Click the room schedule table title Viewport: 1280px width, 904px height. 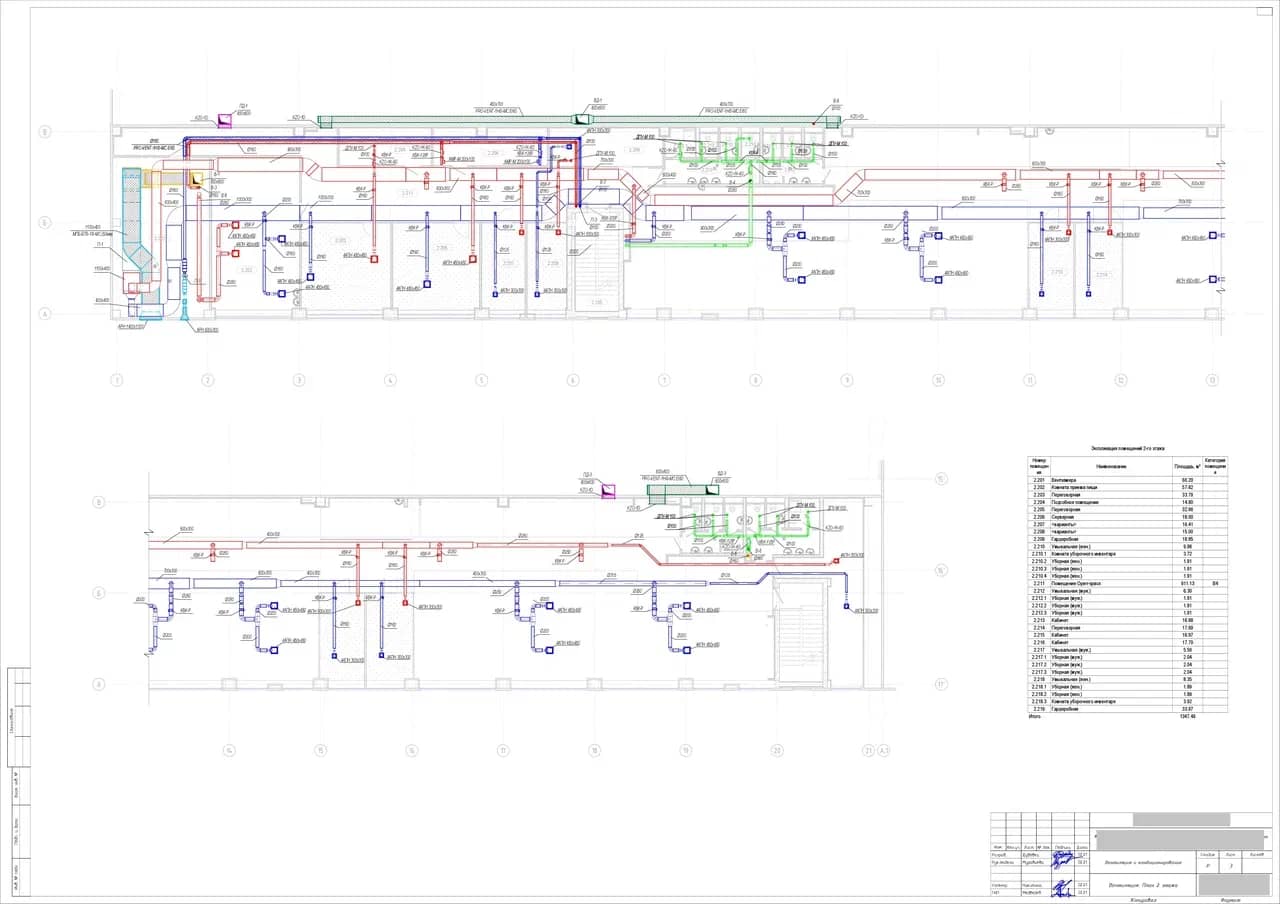1127,449
